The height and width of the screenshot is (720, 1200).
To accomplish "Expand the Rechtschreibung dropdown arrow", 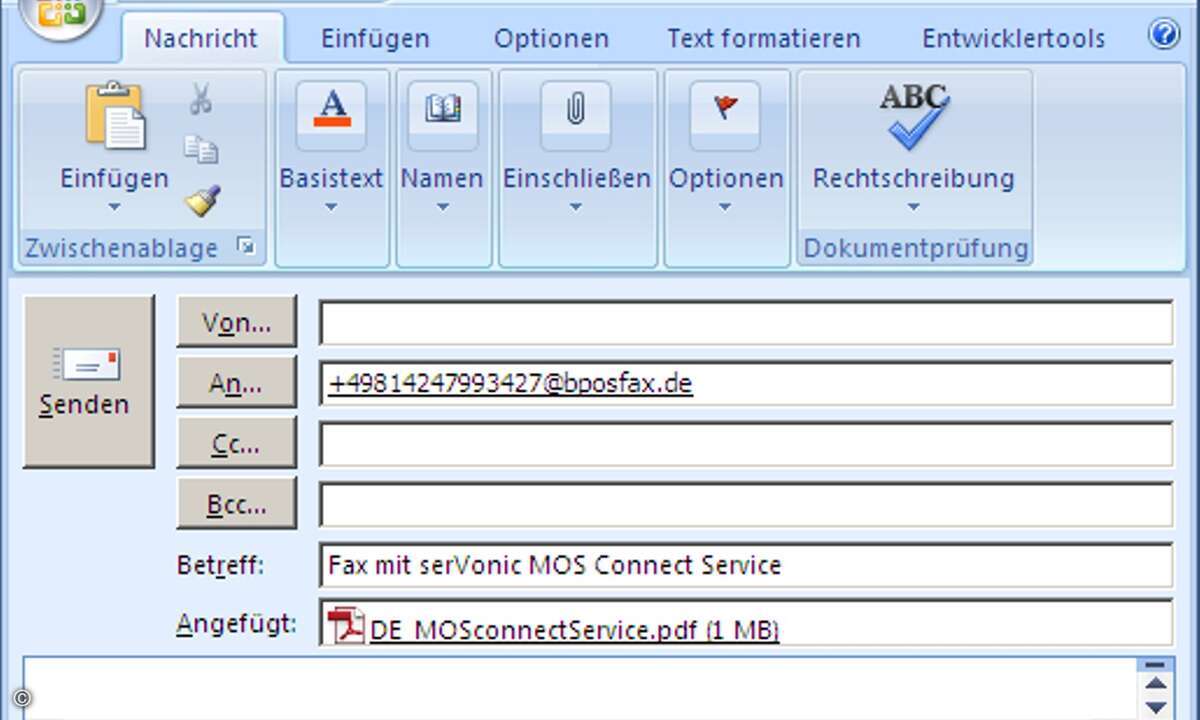I will [912, 207].
